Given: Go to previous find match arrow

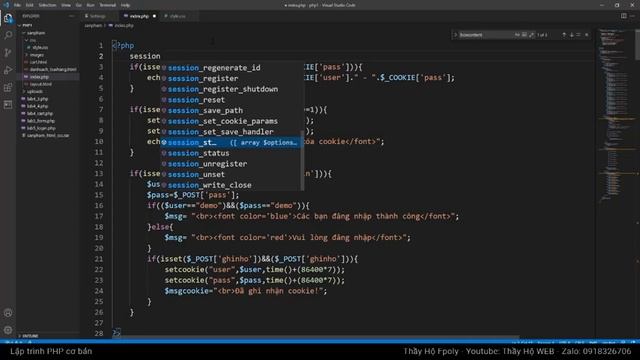Looking at the screenshot, I should (564, 35).
